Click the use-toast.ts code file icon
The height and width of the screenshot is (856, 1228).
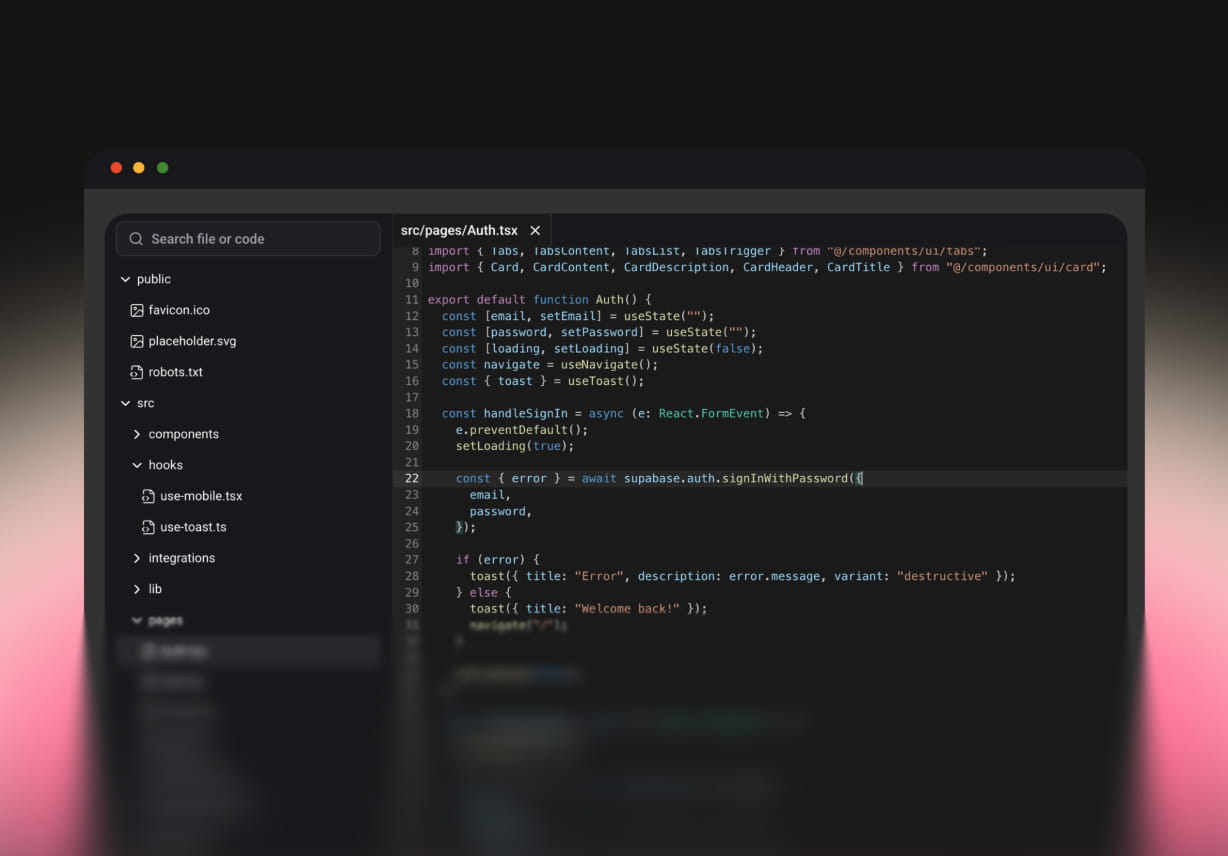click(x=148, y=527)
